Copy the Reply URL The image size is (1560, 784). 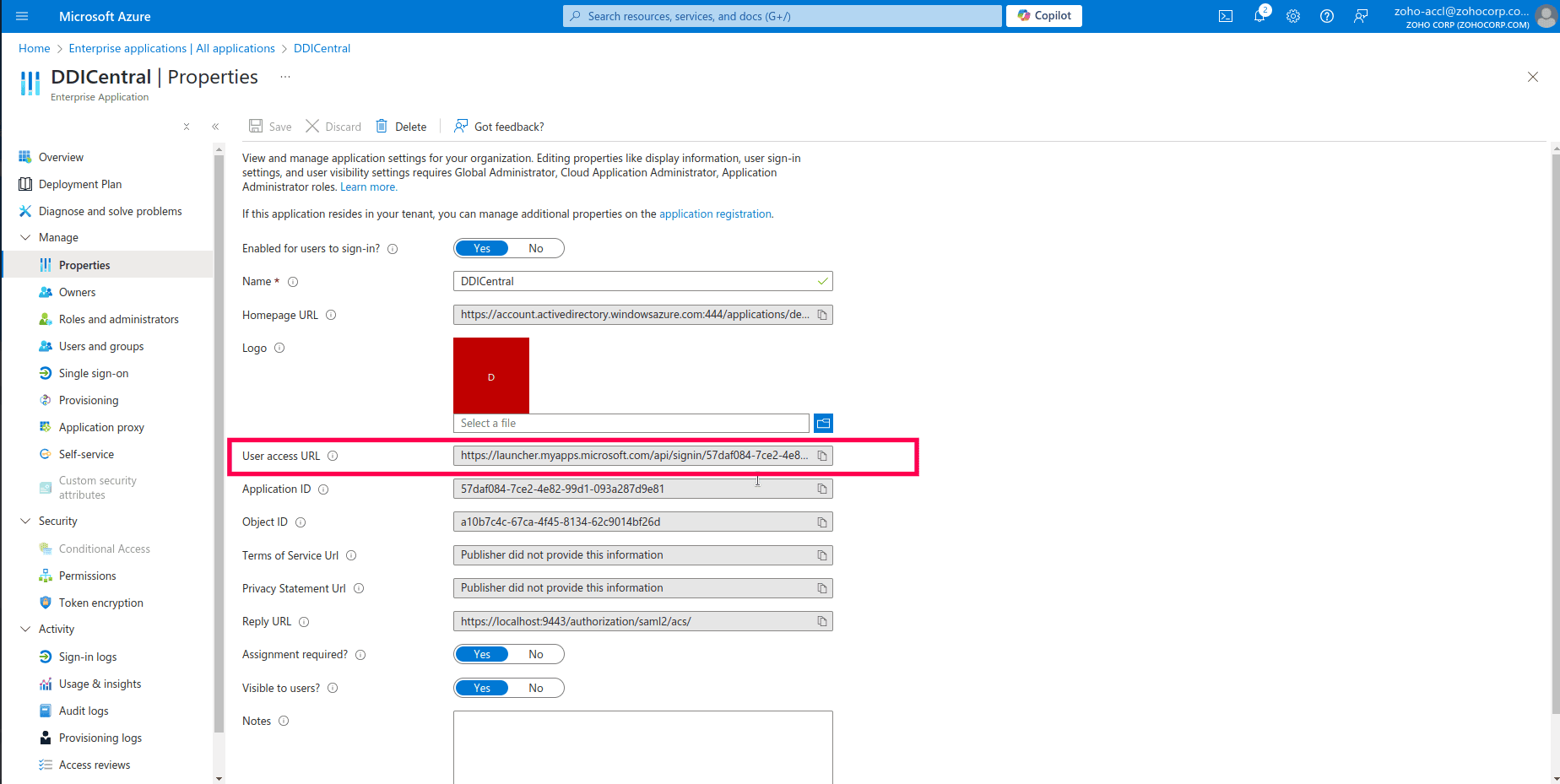point(822,622)
